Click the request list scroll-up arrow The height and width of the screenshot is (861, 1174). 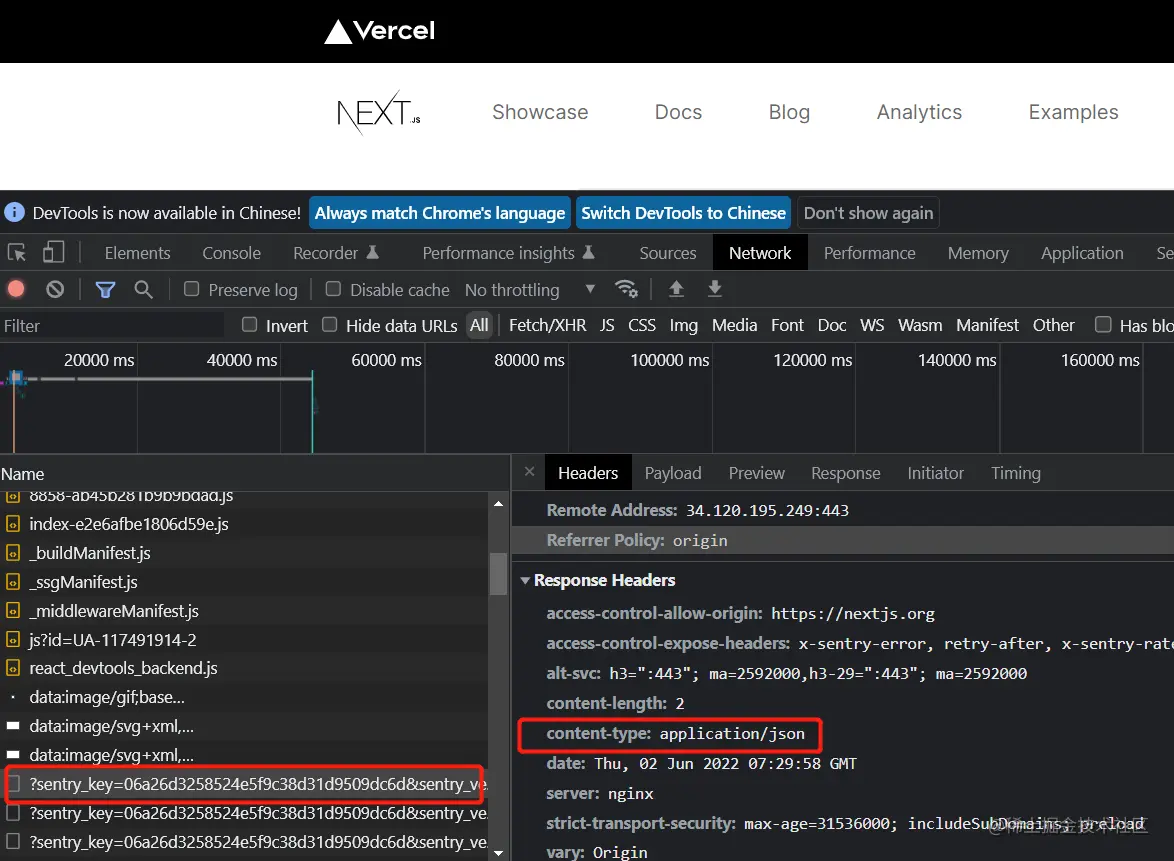tap(499, 504)
